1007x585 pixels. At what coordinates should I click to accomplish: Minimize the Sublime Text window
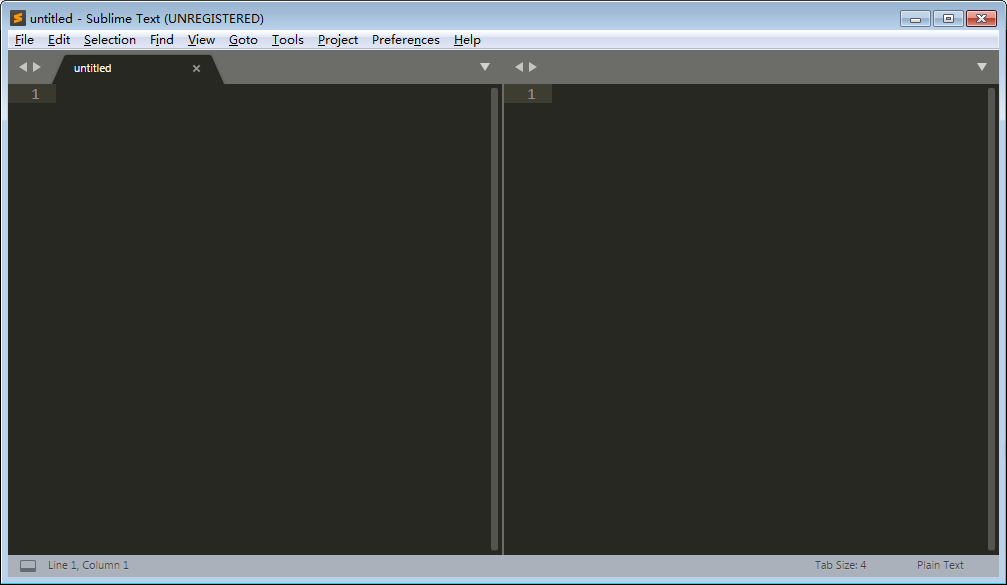[x=915, y=19]
